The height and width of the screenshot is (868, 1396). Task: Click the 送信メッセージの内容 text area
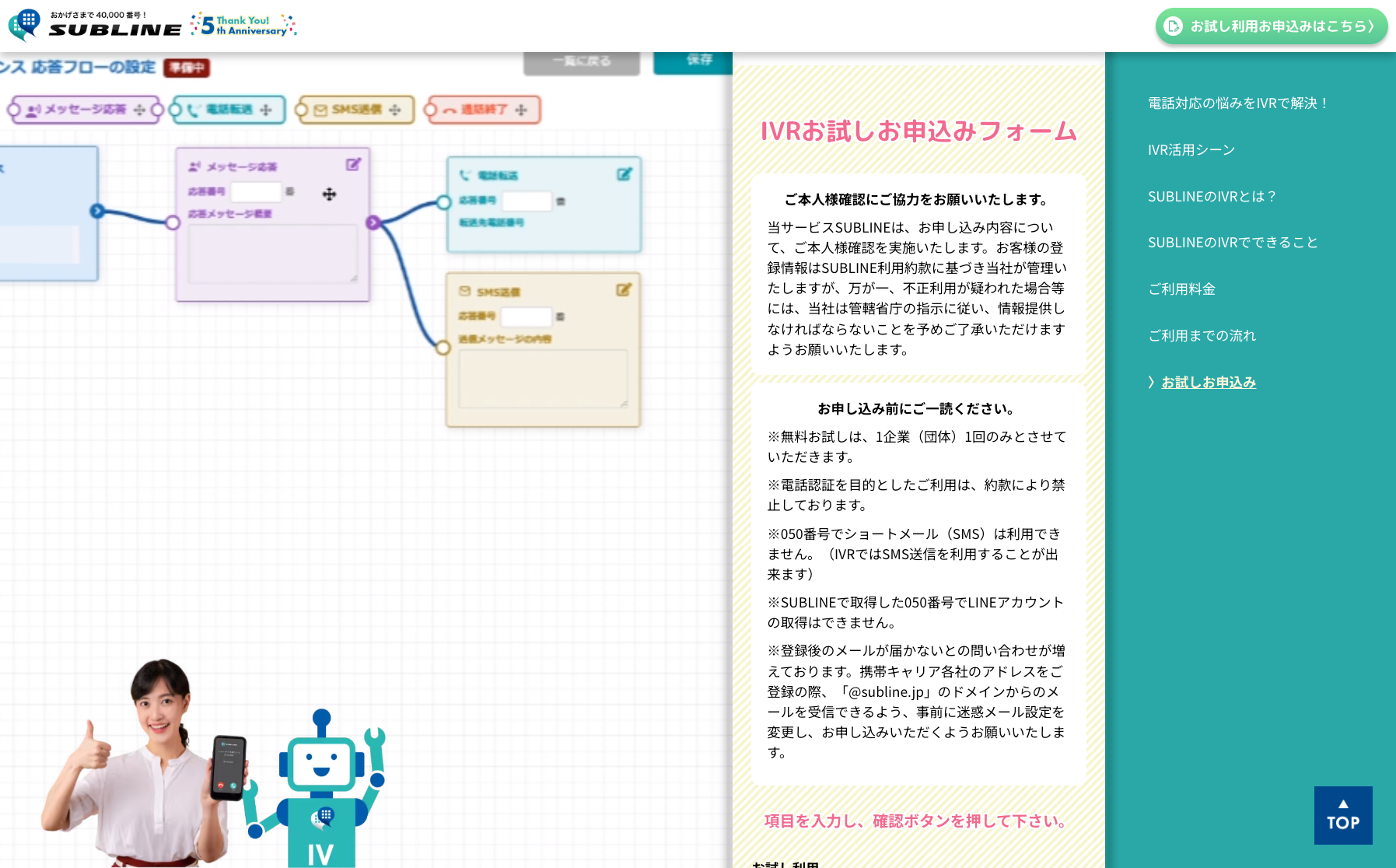(x=544, y=379)
